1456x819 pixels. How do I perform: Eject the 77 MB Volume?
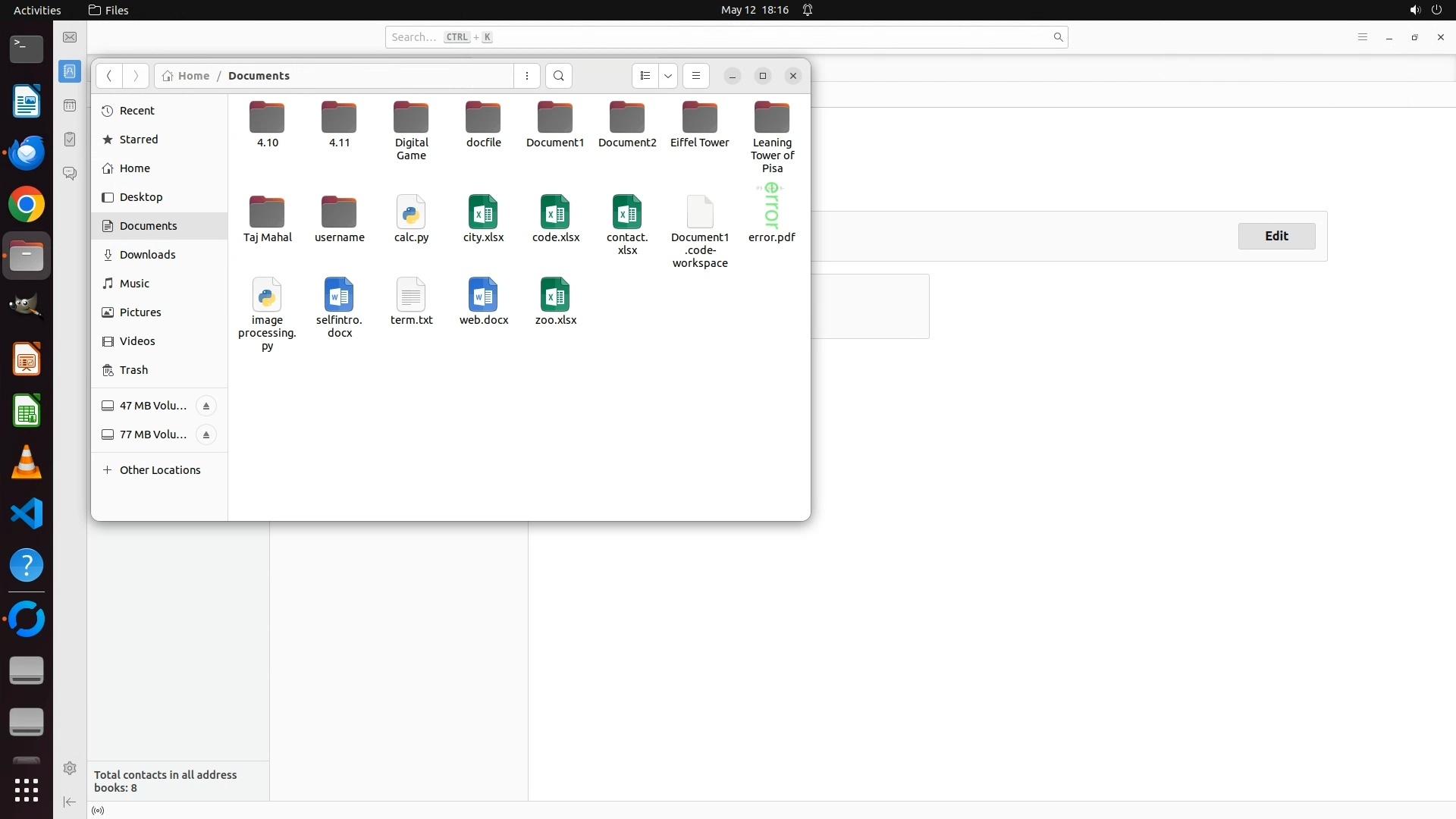coord(206,435)
